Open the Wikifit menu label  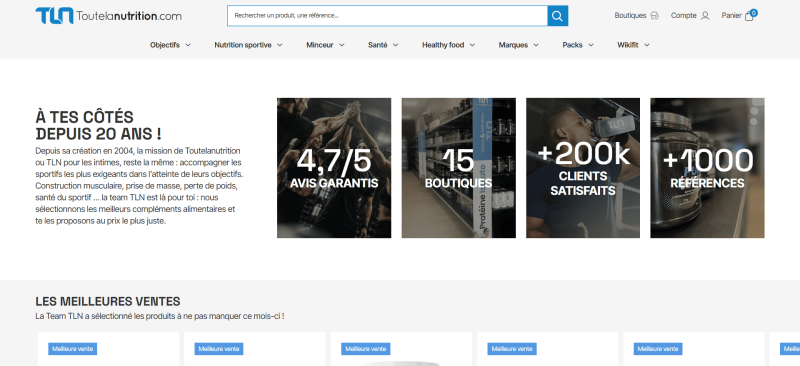pyautogui.click(x=628, y=45)
